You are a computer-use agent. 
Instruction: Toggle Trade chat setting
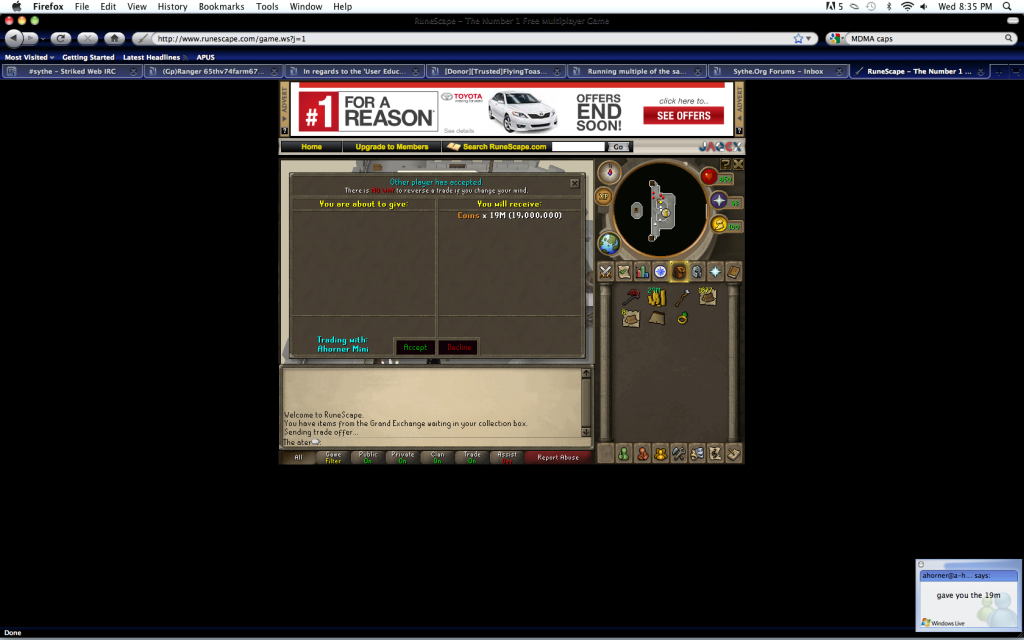(472, 458)
